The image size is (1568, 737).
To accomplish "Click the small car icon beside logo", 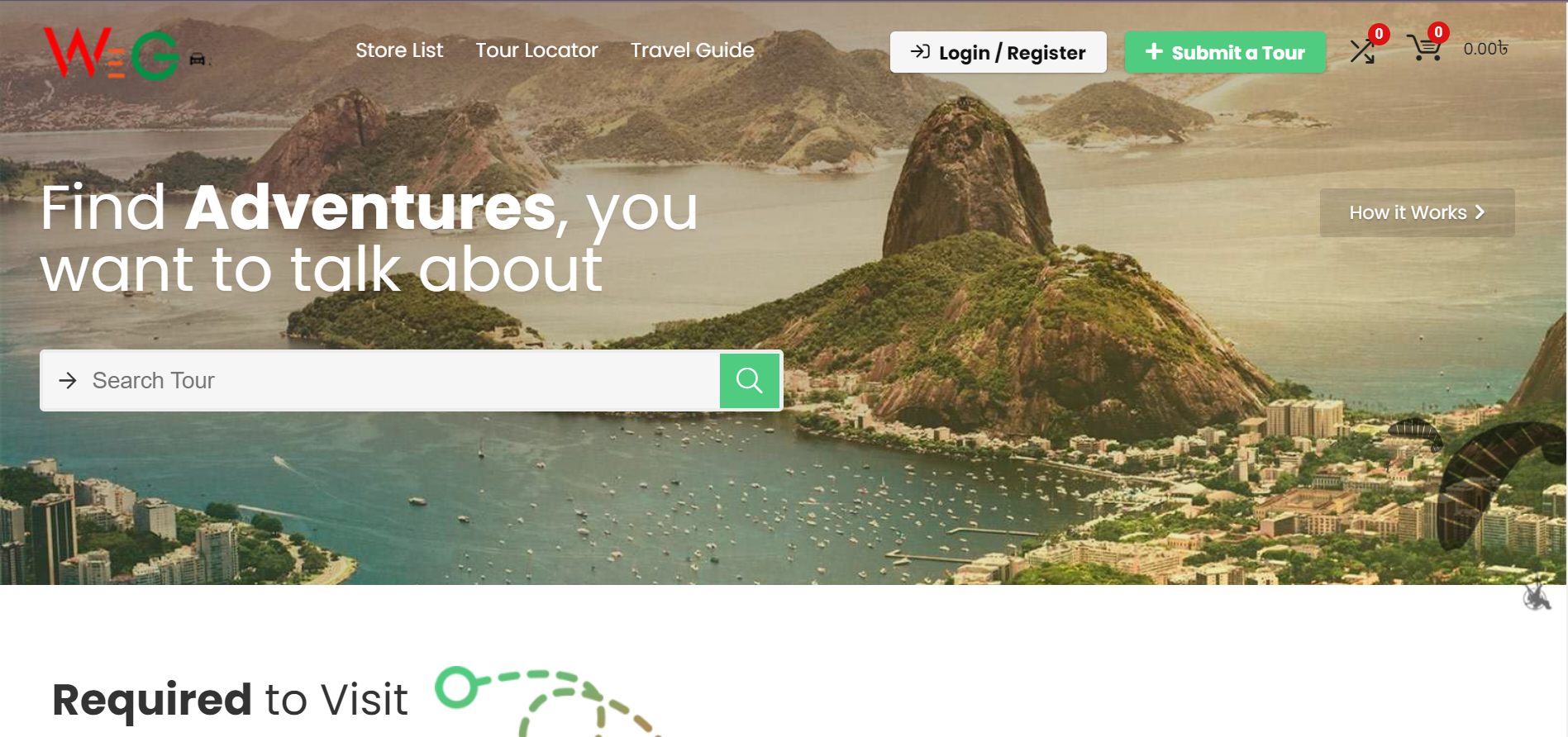I will tap(198, 59).
